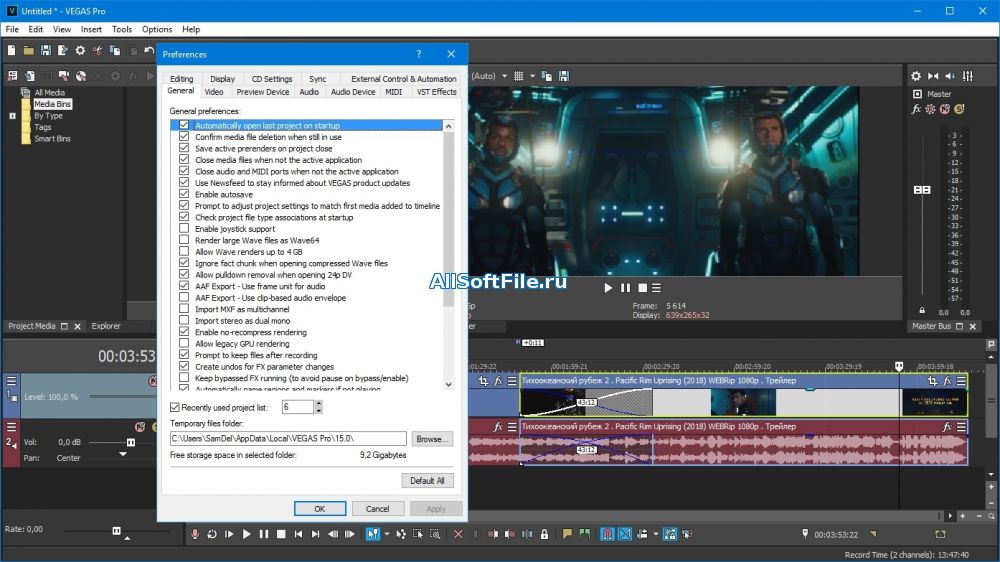Image resolution: width=1000 pixels, height=562 pixels.
Task: Open the Tools menu
Action: pyautogui.click(x=121, y=29)
